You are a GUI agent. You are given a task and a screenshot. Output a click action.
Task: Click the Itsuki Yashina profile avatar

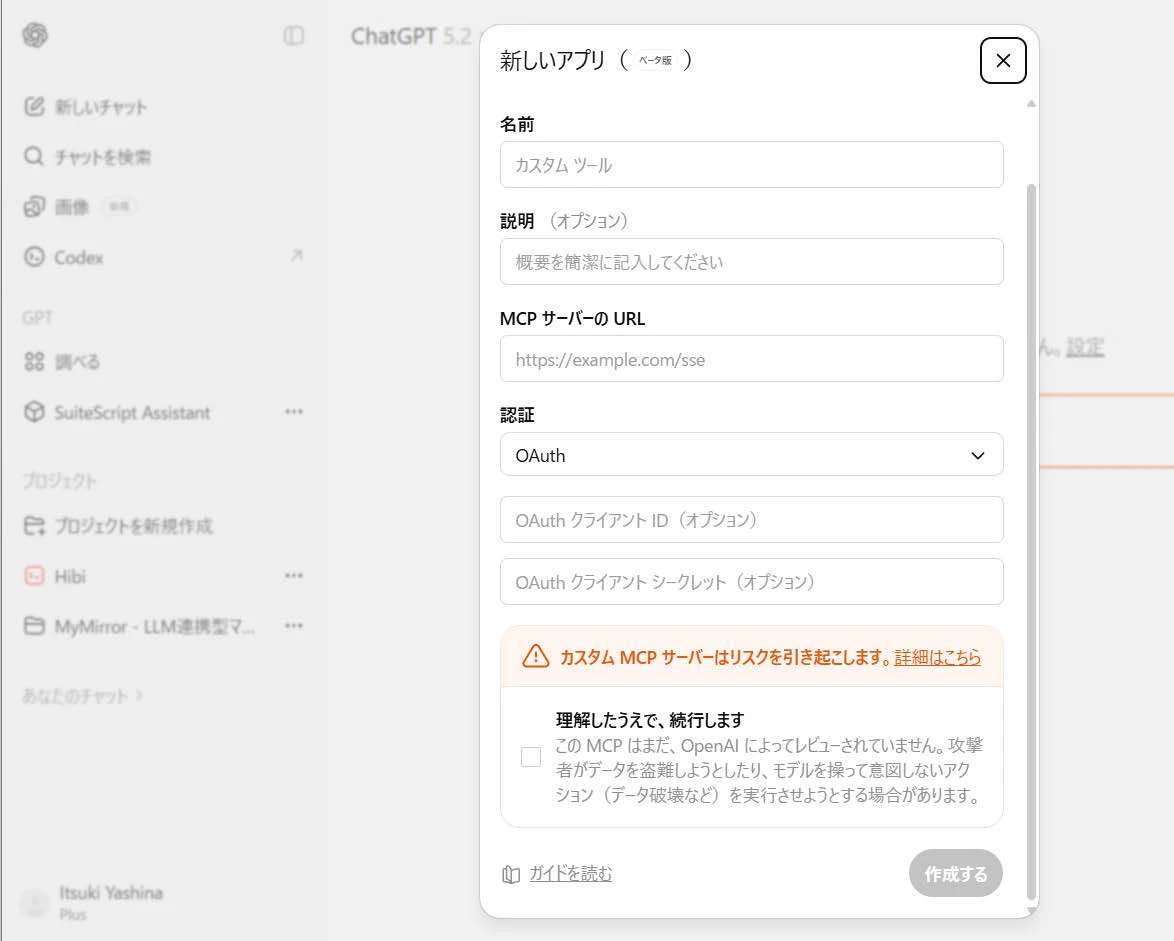[35, 904]
